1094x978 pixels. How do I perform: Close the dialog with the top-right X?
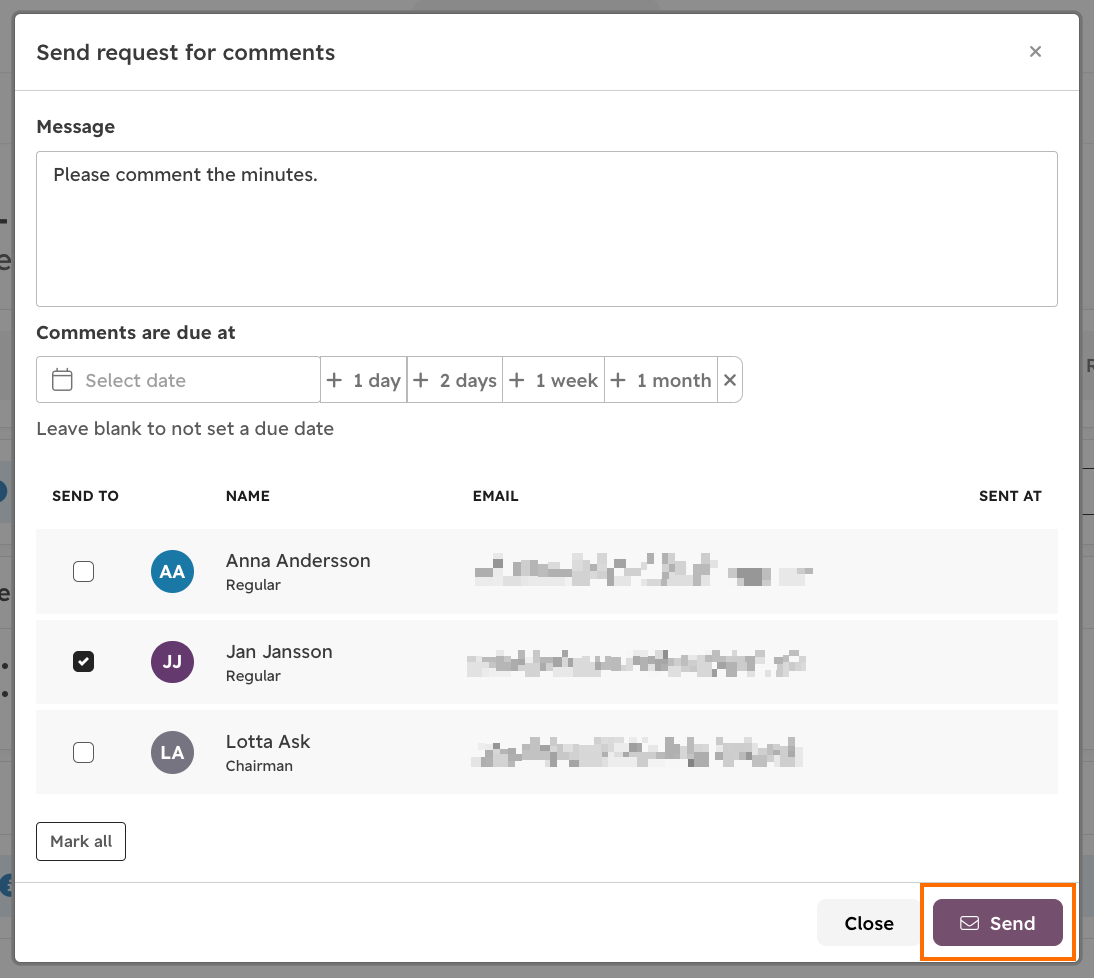[1035, 52]
